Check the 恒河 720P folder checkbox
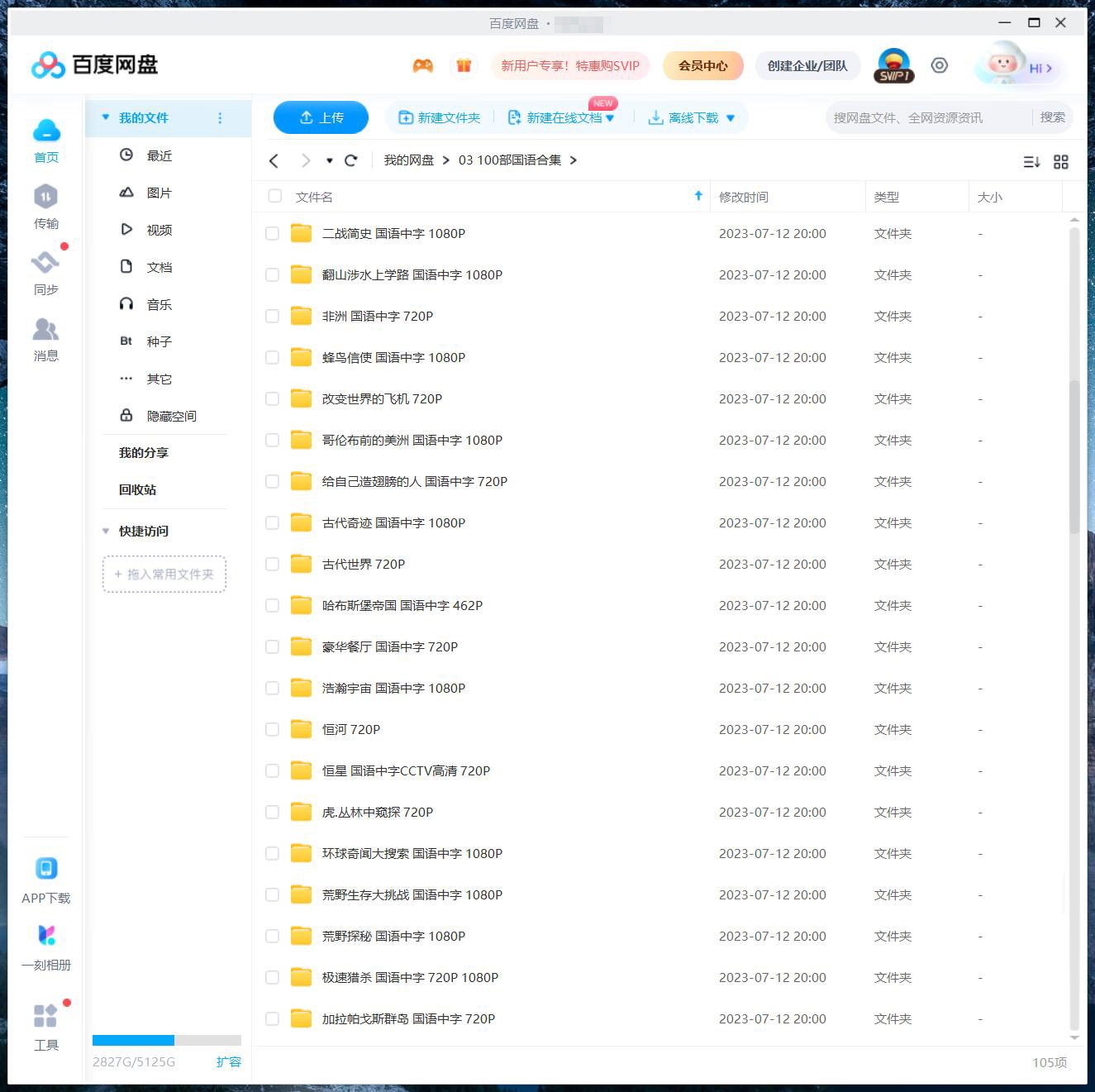The height and width of the screenshot is (1092, 1095). point(272,729)
